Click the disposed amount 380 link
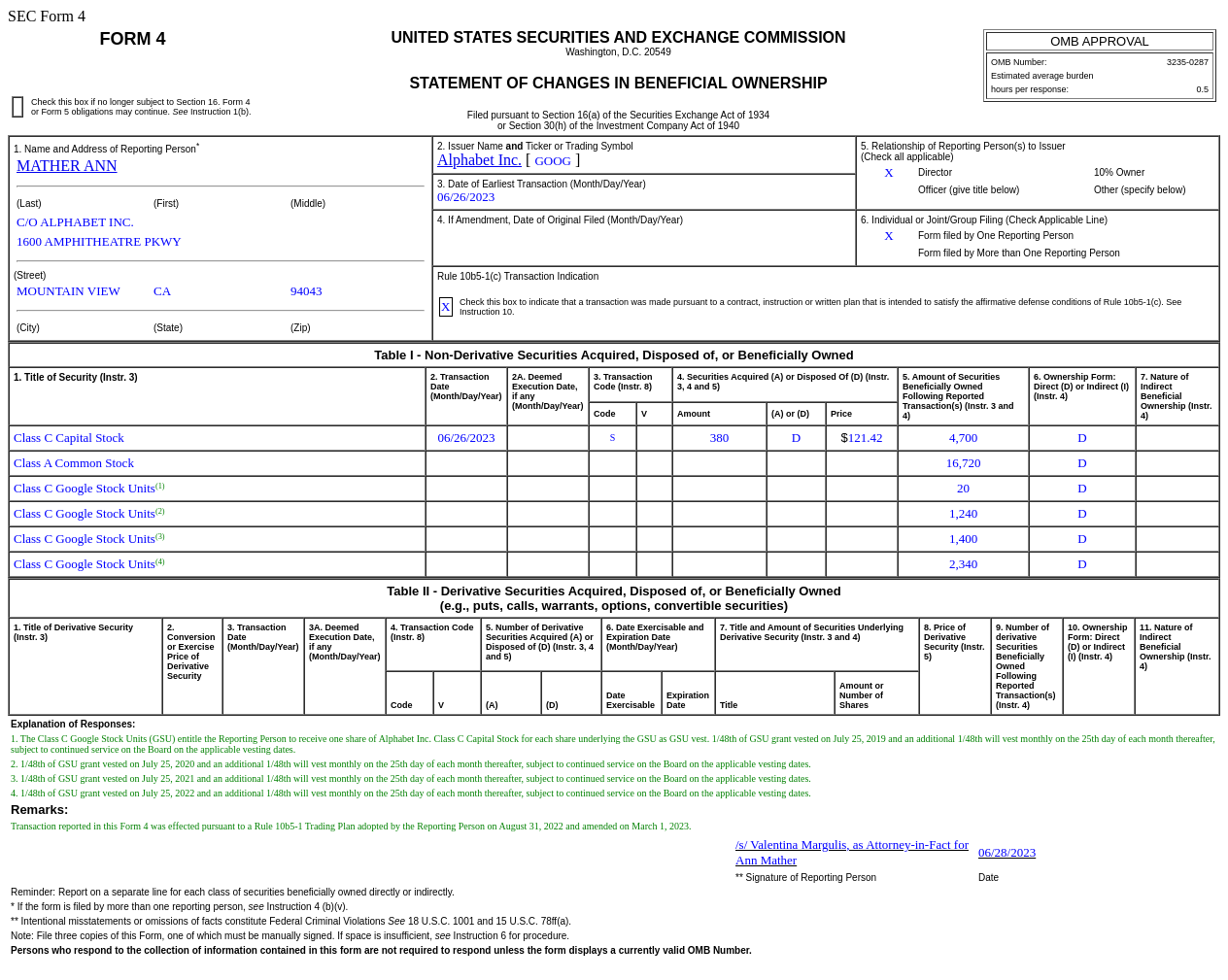This screenshot has height=980, width=1228. point(719,436)
